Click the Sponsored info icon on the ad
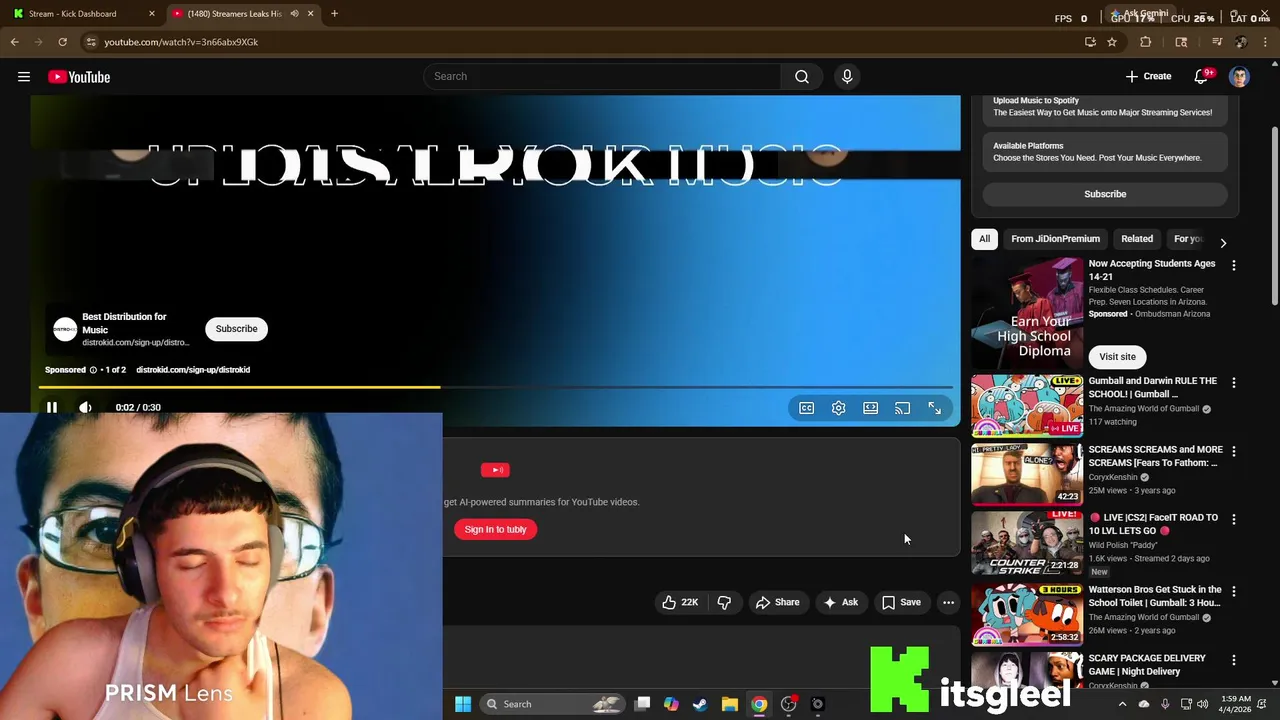This screenshot has width=1280, height=720. (x=93, y=370)
